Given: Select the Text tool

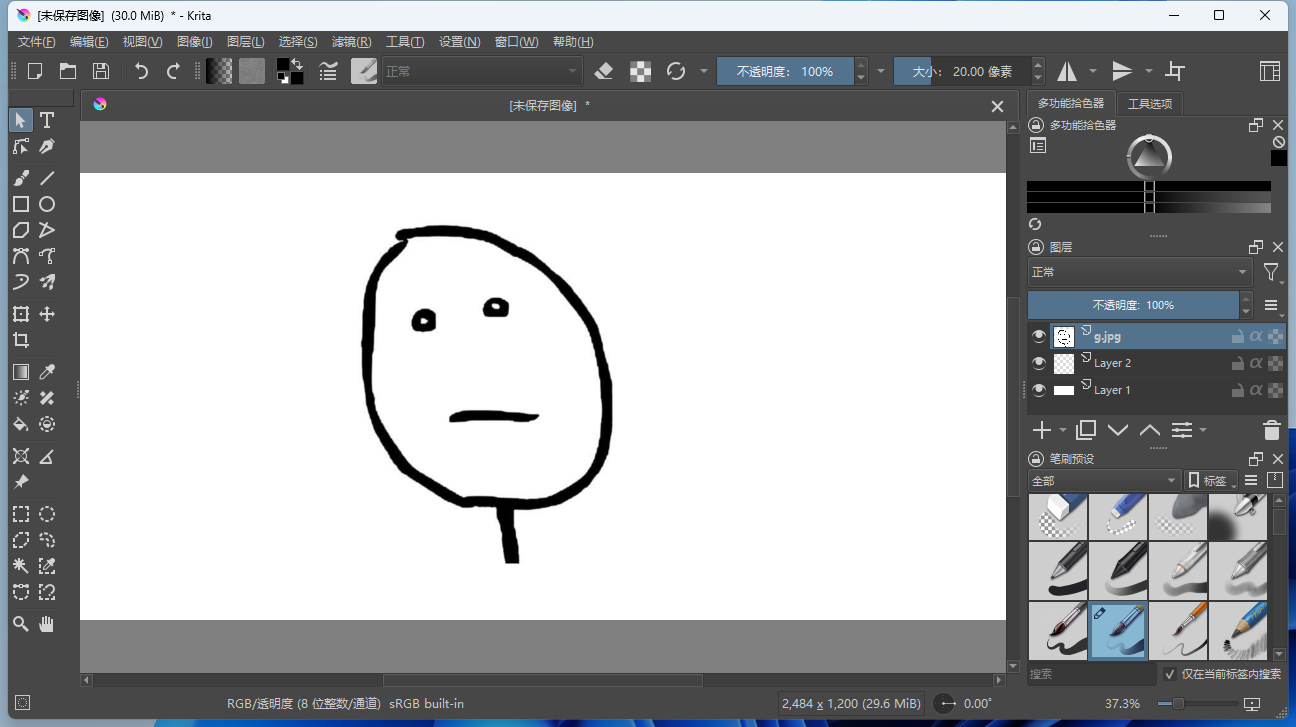Looking at the screenshot, I should pyautogui.click(x=46, y=119).
